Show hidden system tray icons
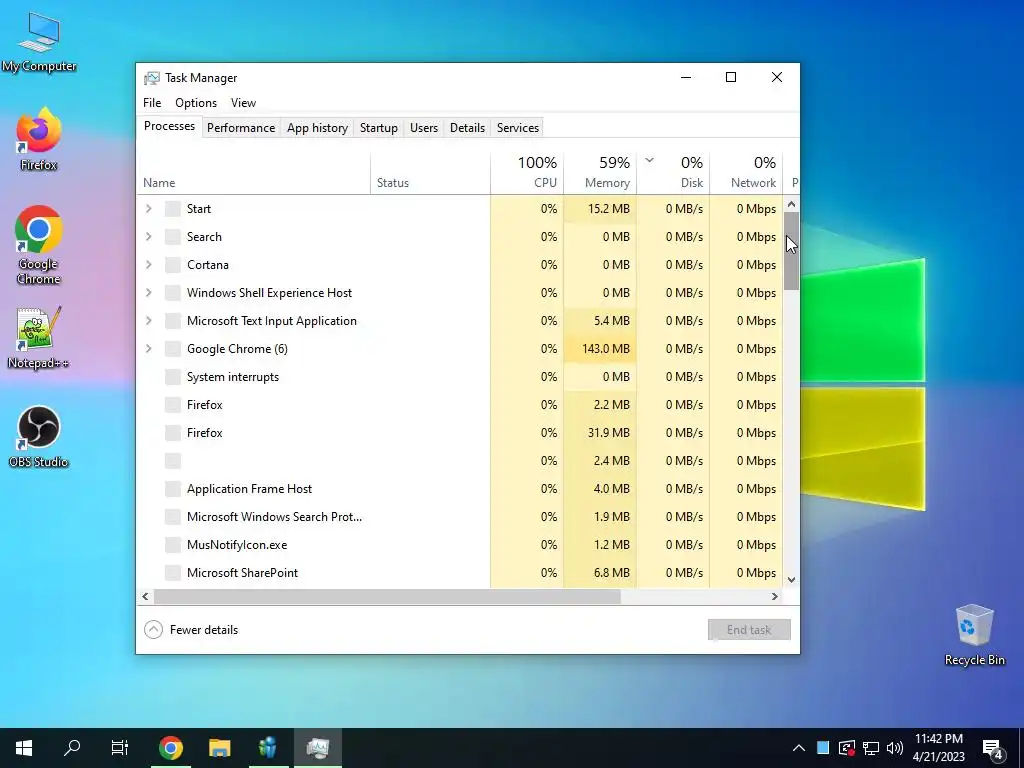 click(x=799, y=748)
